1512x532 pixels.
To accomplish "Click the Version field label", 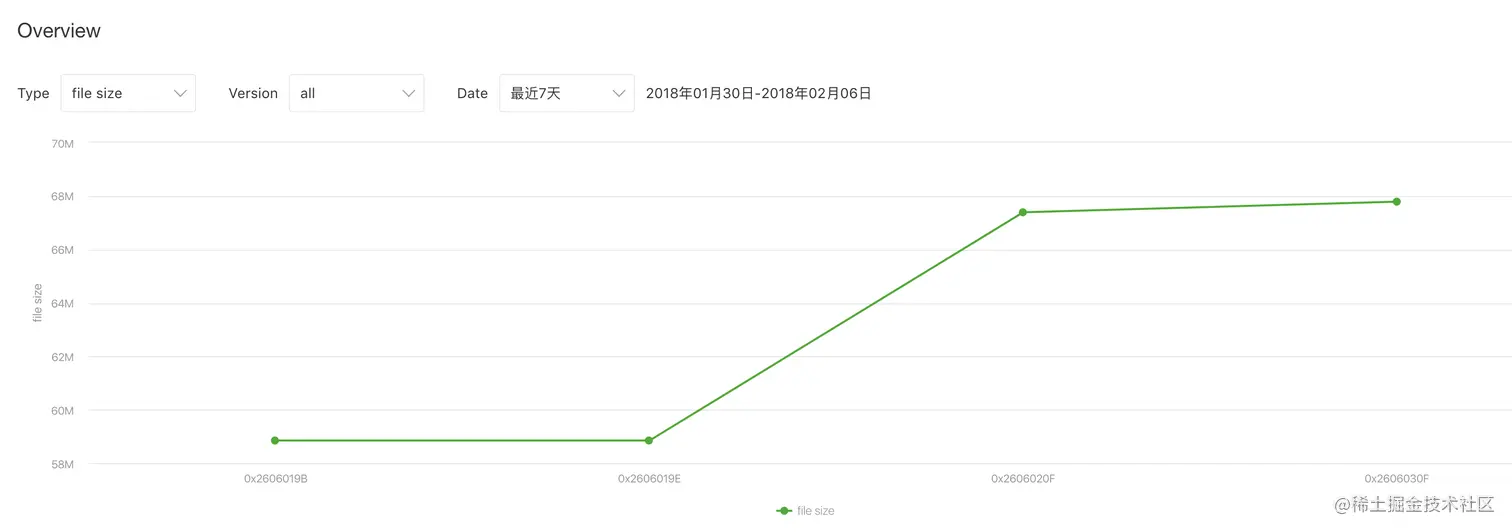I will (x=253, y=93).
